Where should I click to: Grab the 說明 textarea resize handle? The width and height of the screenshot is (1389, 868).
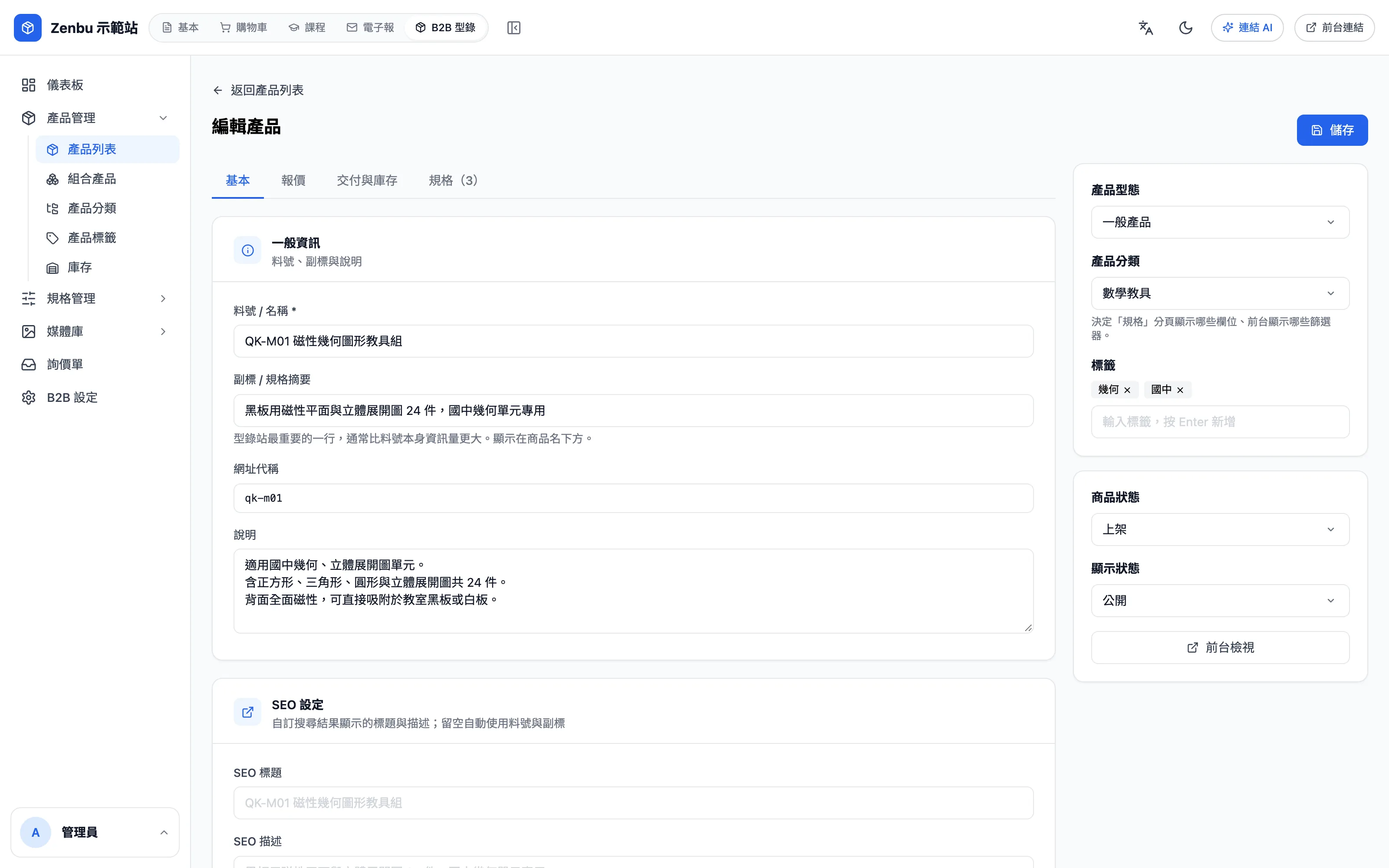tap(1028, 628)
